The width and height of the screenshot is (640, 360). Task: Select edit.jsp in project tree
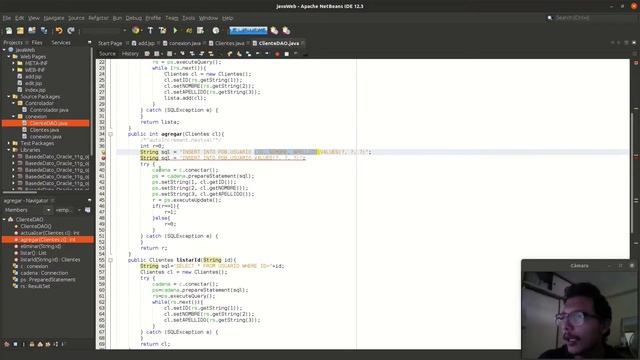(x=33, y=83)
